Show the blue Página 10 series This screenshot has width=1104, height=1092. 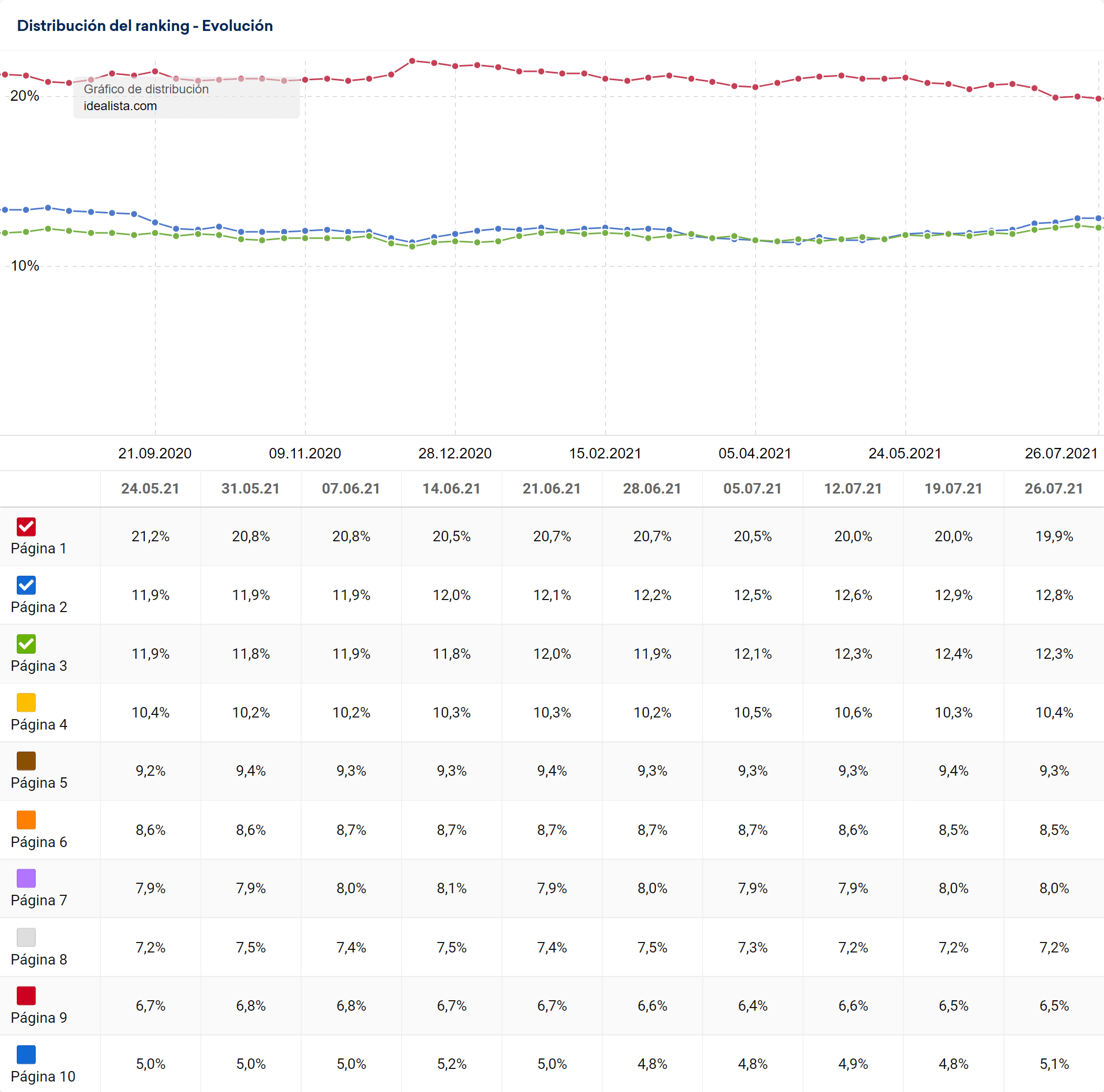click(x=26, y=1054)
